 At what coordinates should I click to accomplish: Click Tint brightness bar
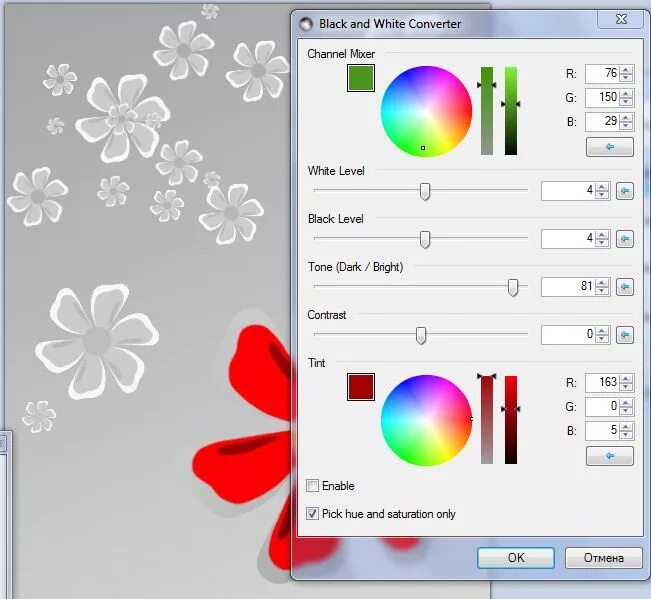point(511,420)
